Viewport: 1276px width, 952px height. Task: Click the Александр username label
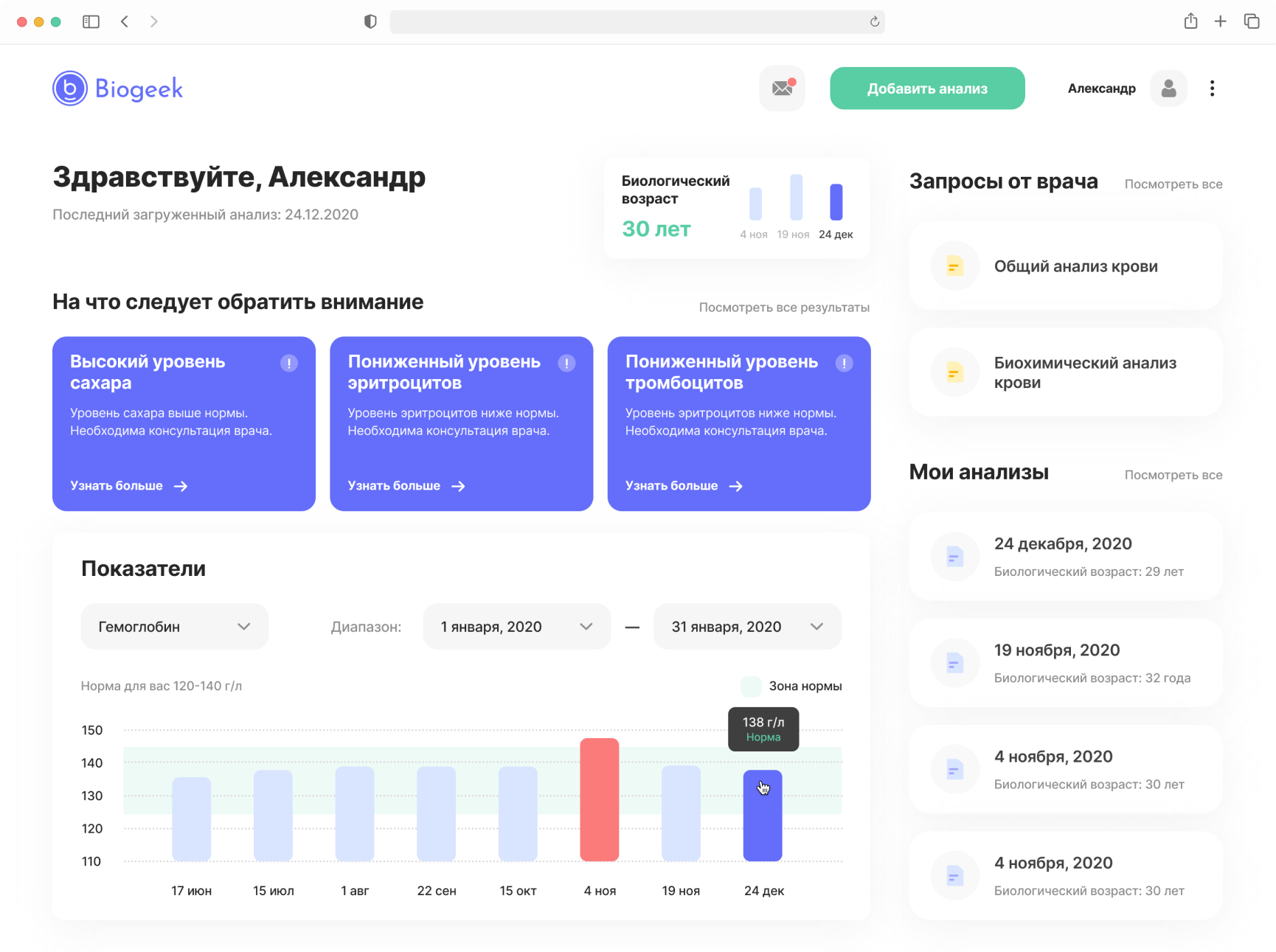[x=1101, y=88]
